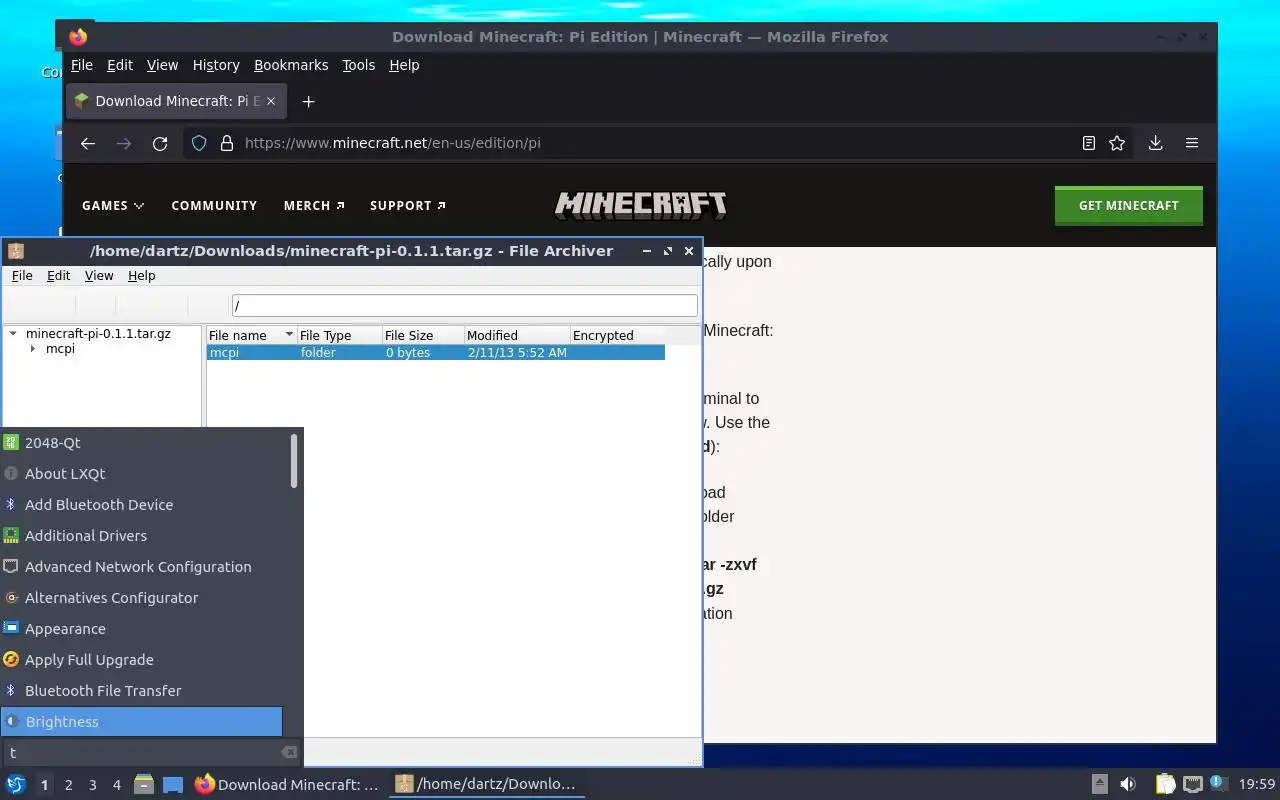
Task: Click Firefox forward arrow button
Action: 124,143
